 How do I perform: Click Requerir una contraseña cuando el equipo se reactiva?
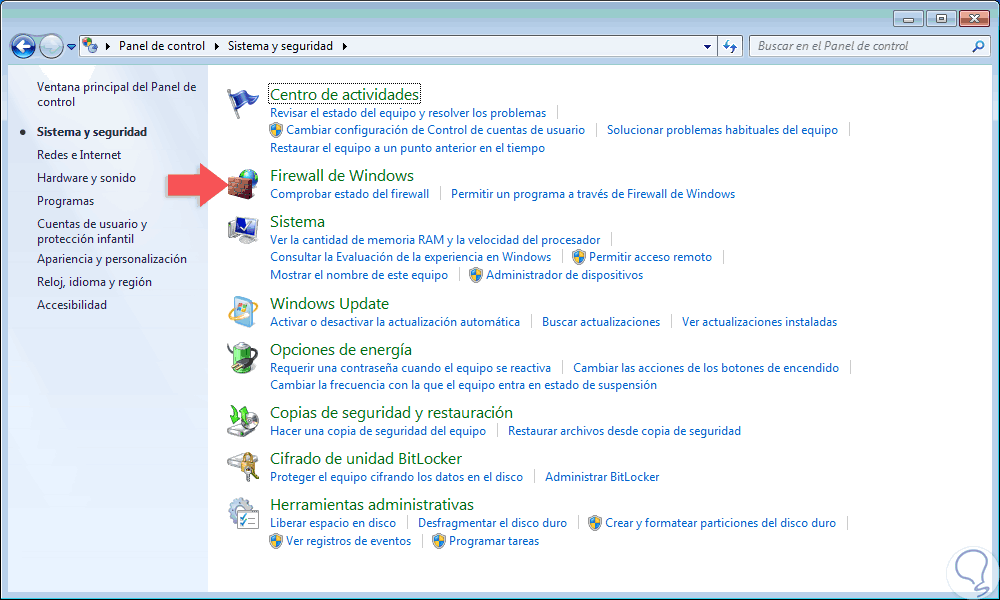tap(411, 368)
